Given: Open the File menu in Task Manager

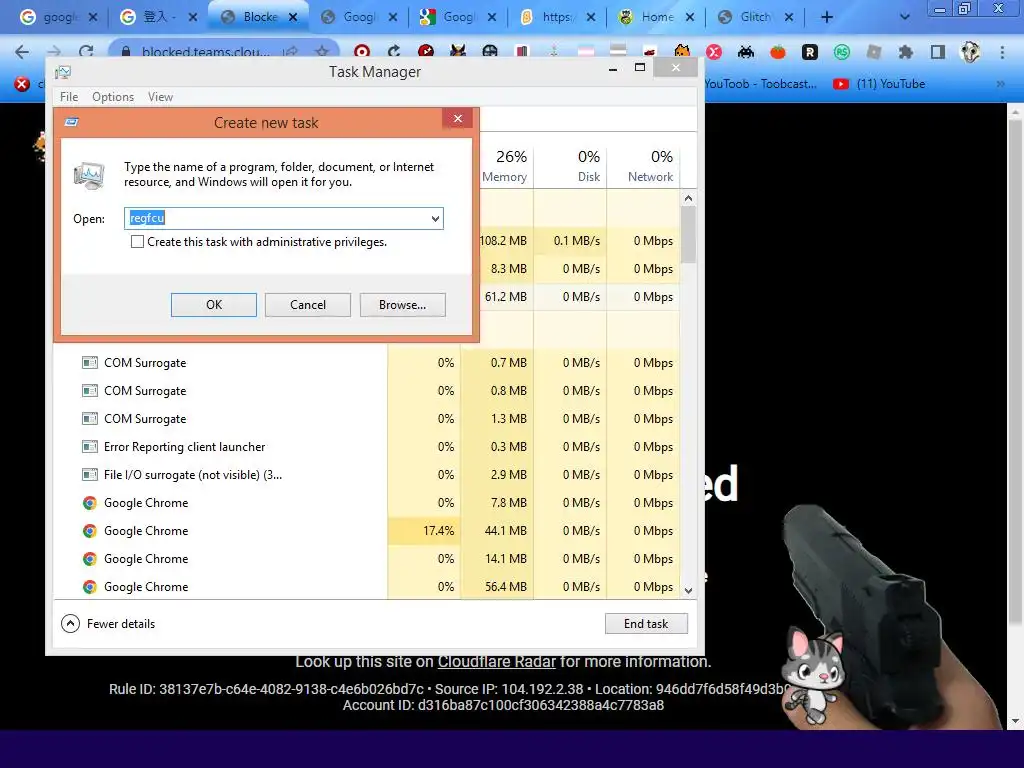Looking at the screenshot, I should tap(69, 97).
